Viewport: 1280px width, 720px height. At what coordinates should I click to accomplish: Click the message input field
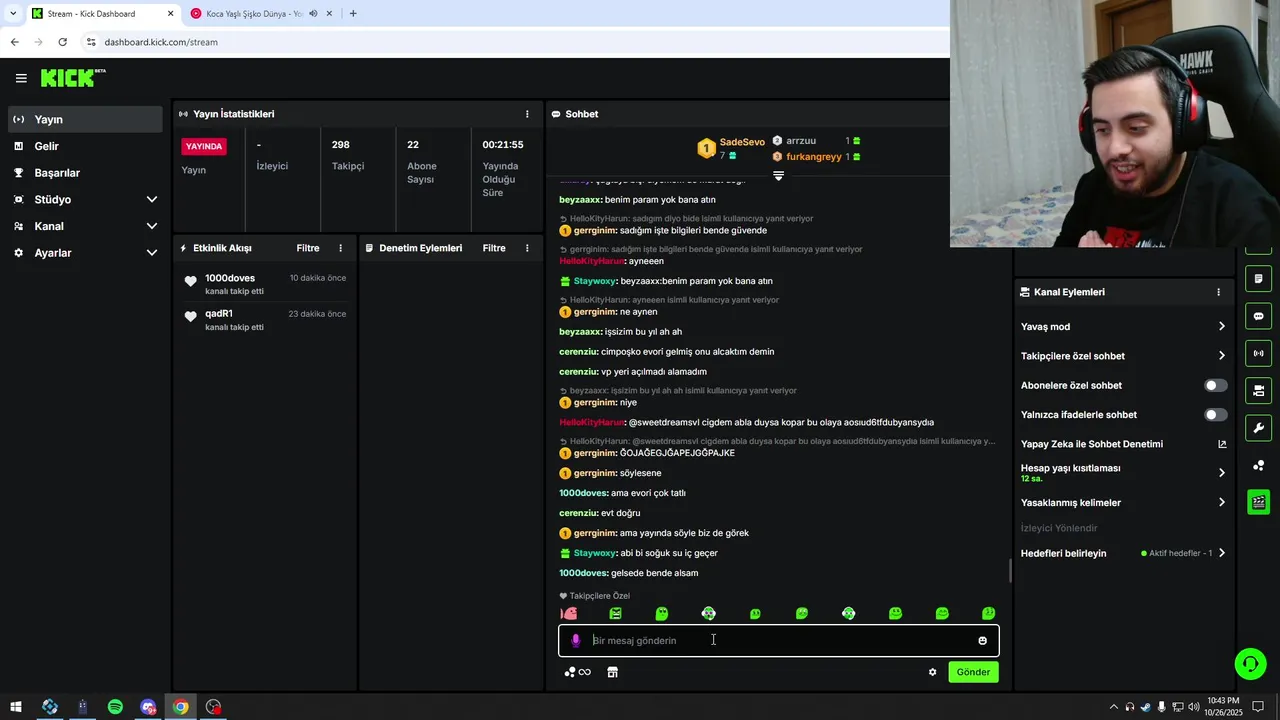point(780,640)
